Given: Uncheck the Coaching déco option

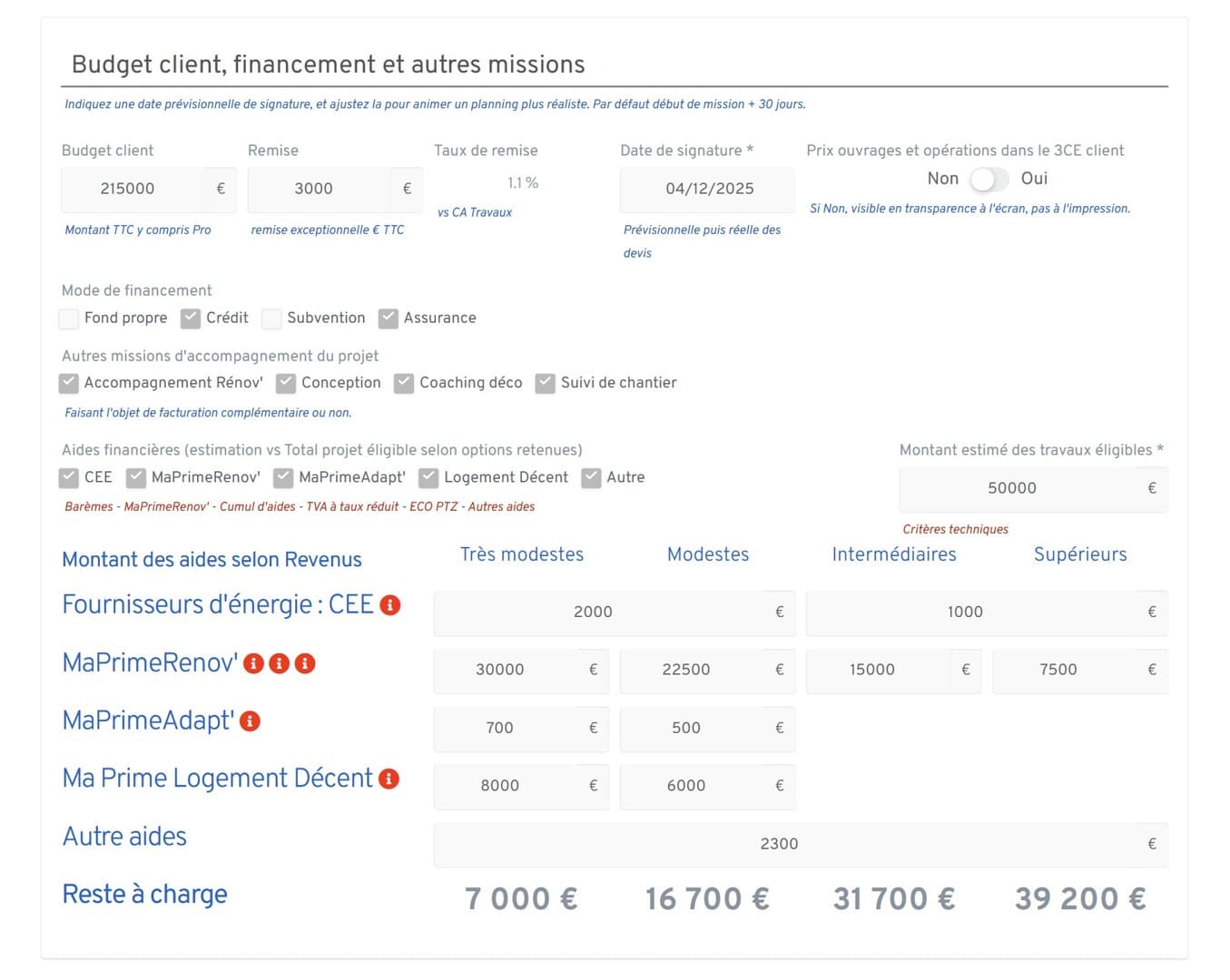Looking at the screenshot, I should click(404, 383).
